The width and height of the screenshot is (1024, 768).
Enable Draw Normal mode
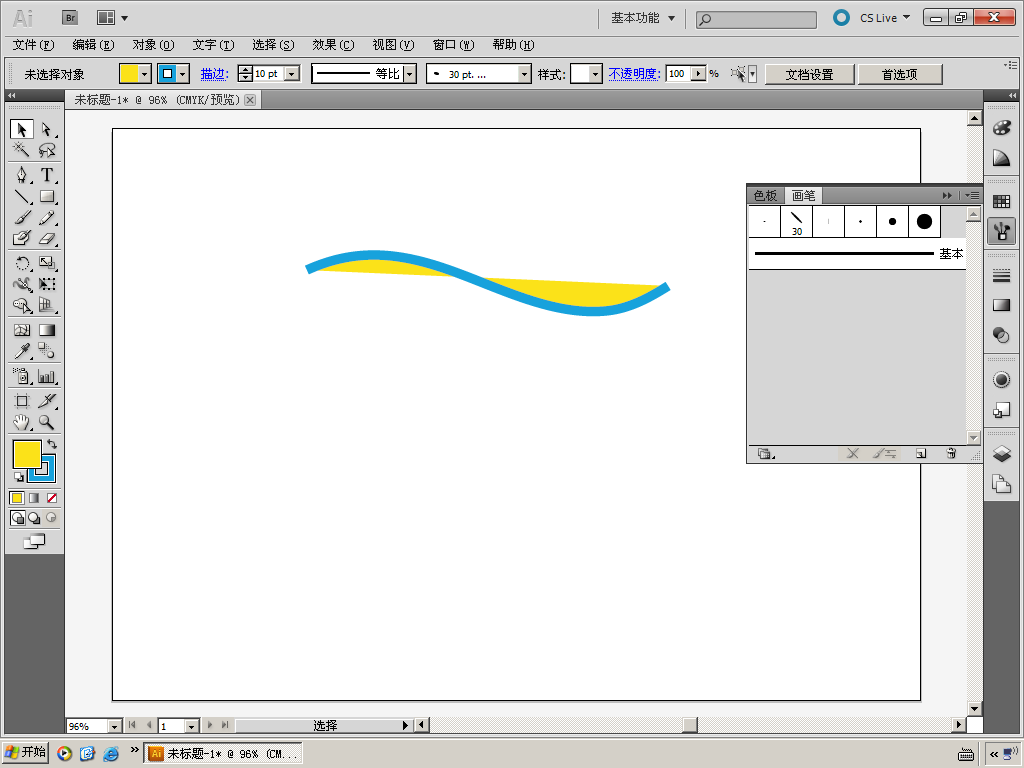click(x=18, y=518)
